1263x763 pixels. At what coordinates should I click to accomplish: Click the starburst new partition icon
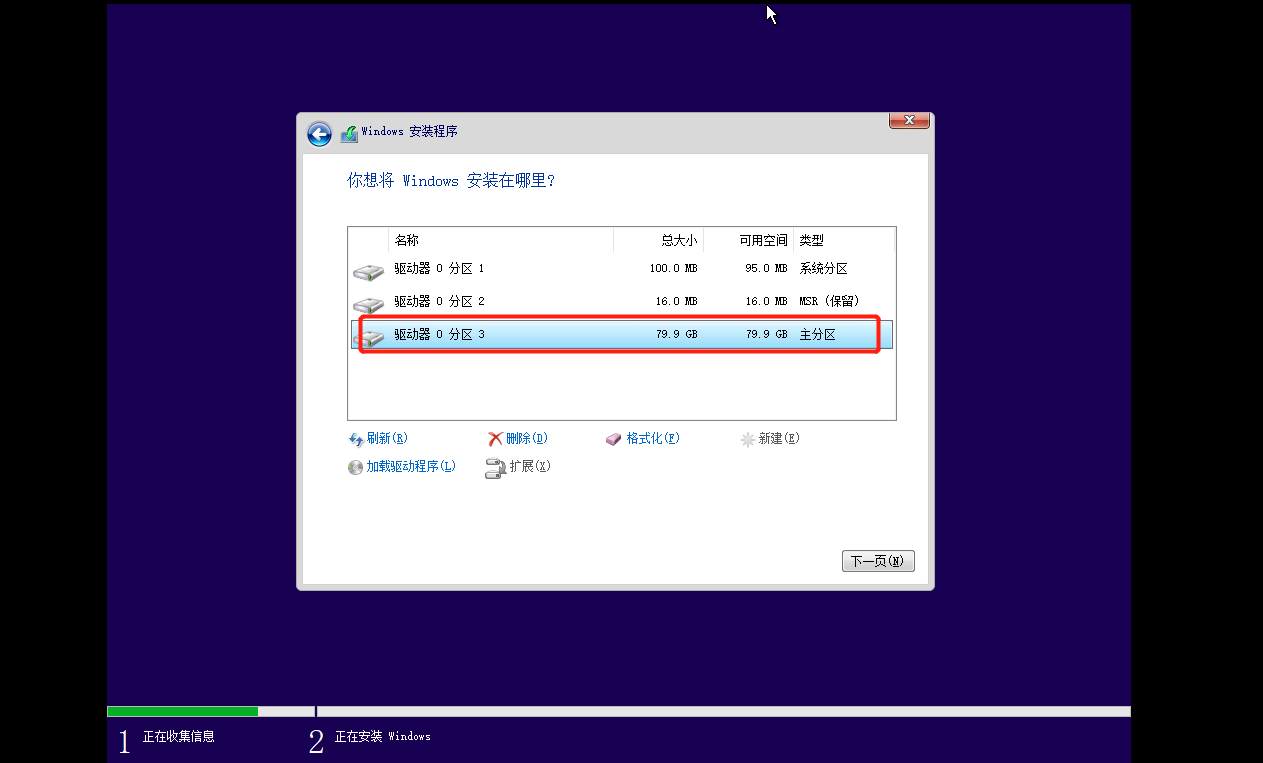click(747, 439)
